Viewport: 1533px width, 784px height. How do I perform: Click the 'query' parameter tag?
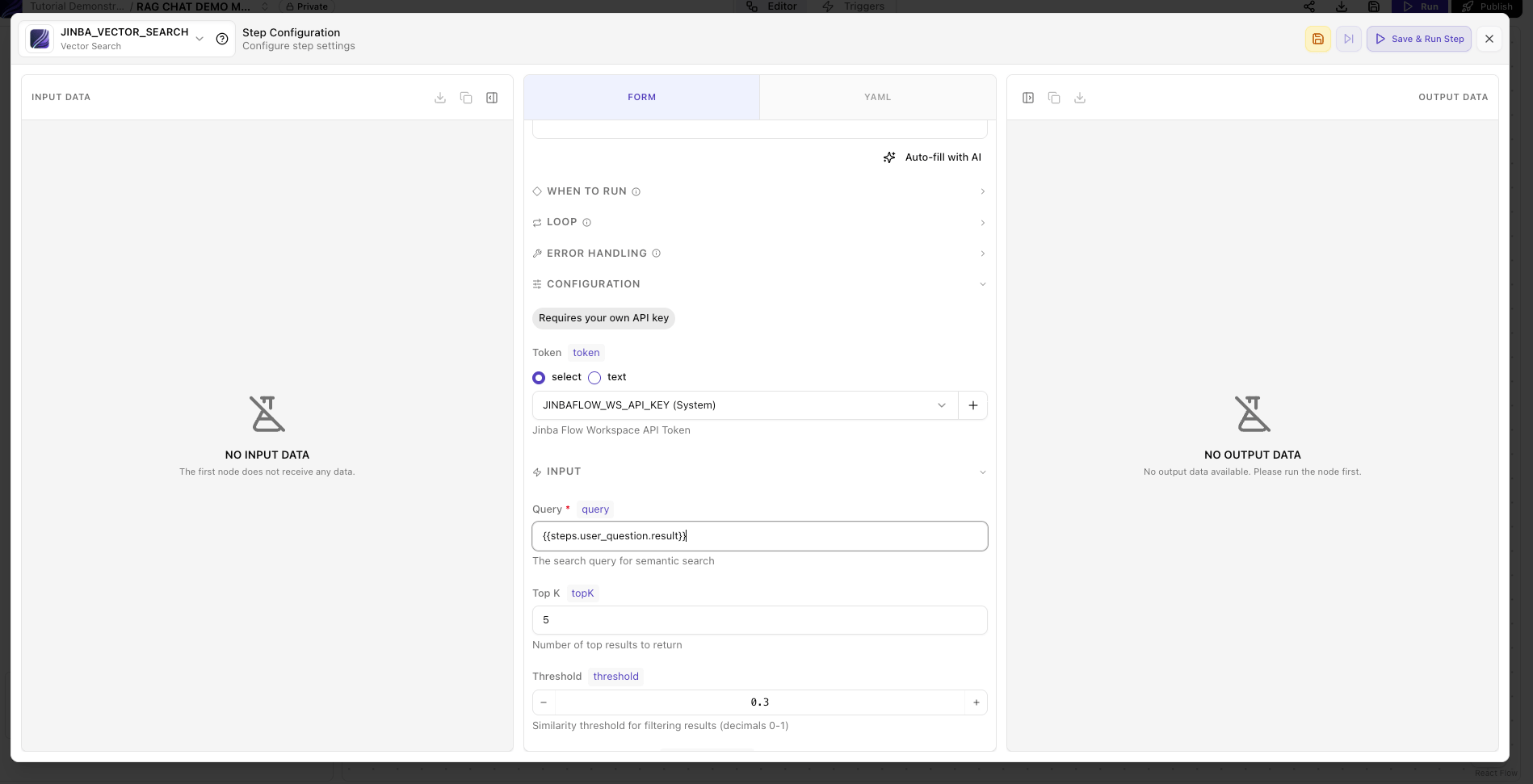(595, 509)
